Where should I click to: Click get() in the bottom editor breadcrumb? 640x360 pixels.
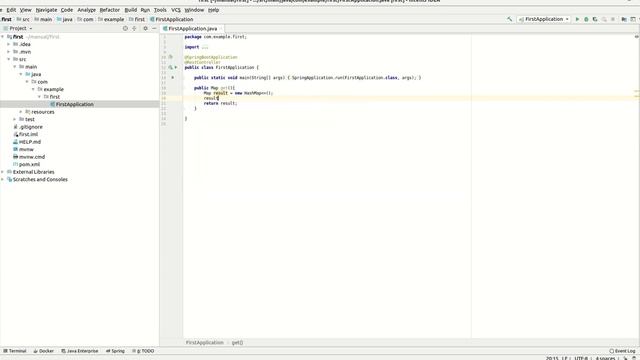(237, 343)
